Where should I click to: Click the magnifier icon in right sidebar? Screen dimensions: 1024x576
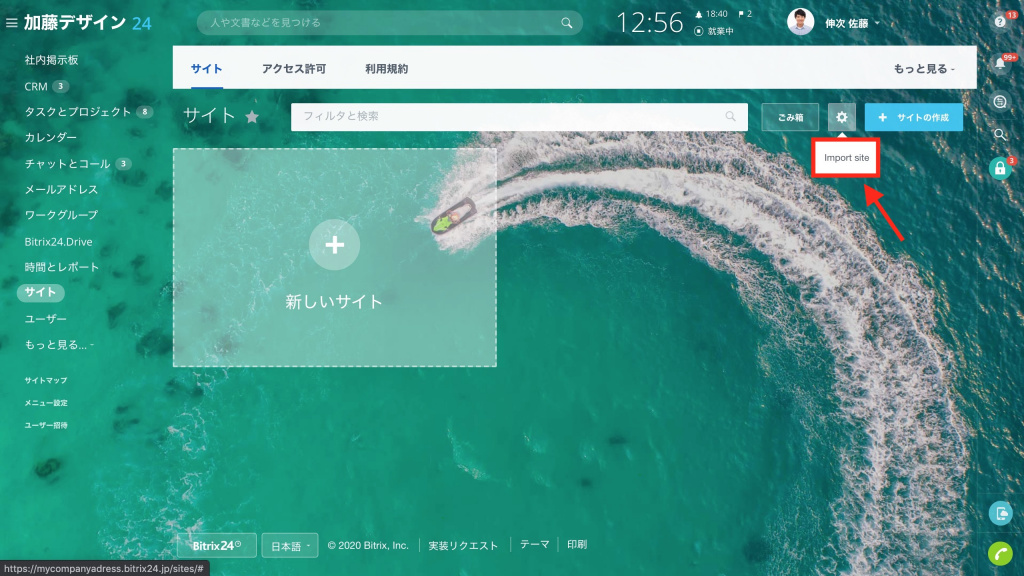tap(999, 134)
